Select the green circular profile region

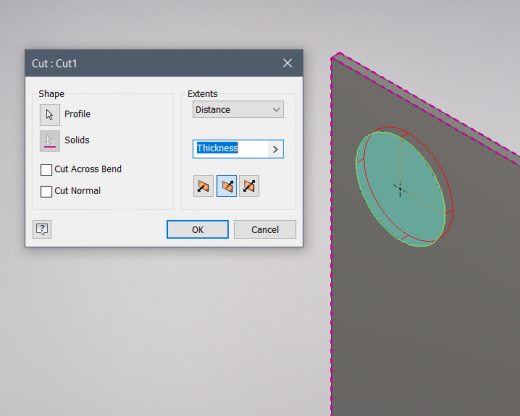point(400,189)
